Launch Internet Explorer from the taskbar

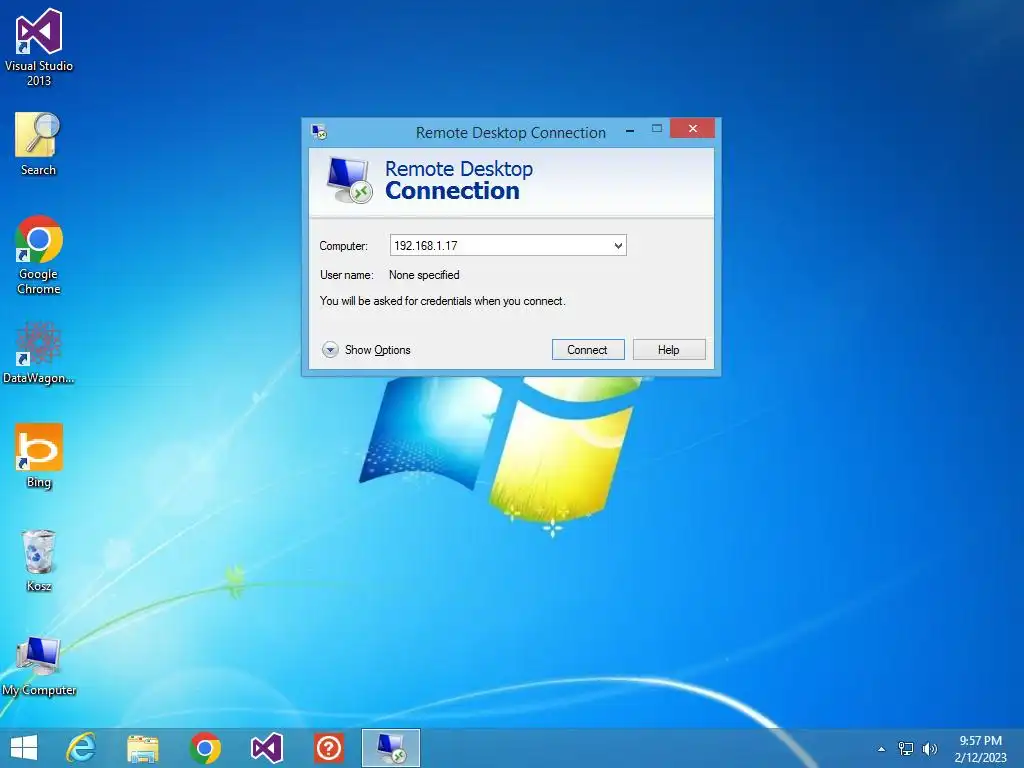pyautogui.click(x=82, y=748)
